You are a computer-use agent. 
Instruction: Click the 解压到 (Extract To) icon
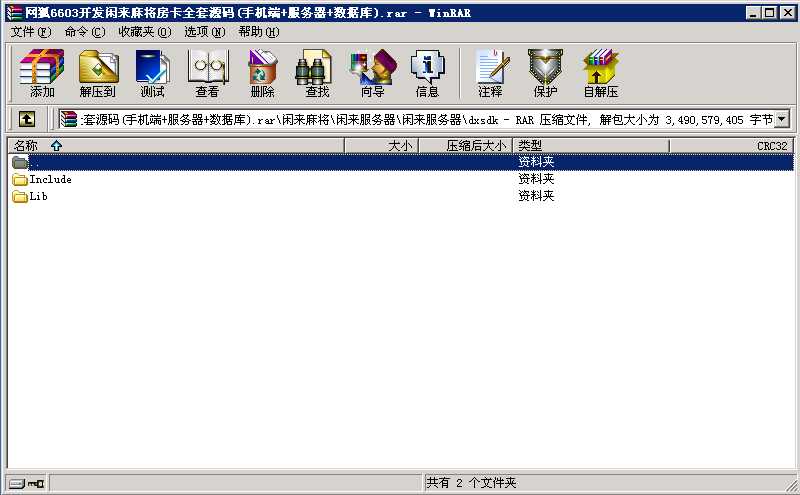[98, 73]
